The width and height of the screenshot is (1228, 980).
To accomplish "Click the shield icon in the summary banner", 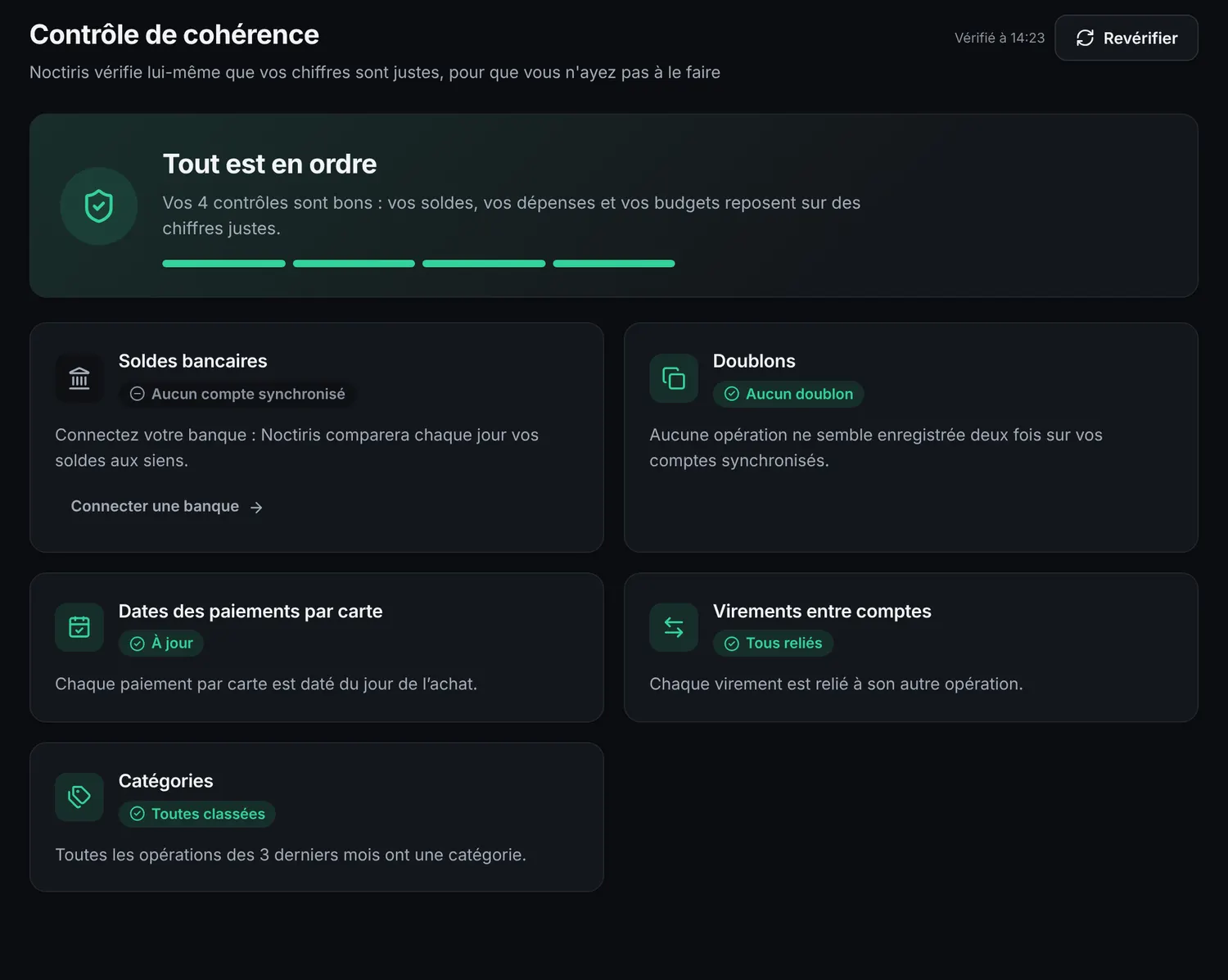I will [99, 206].
